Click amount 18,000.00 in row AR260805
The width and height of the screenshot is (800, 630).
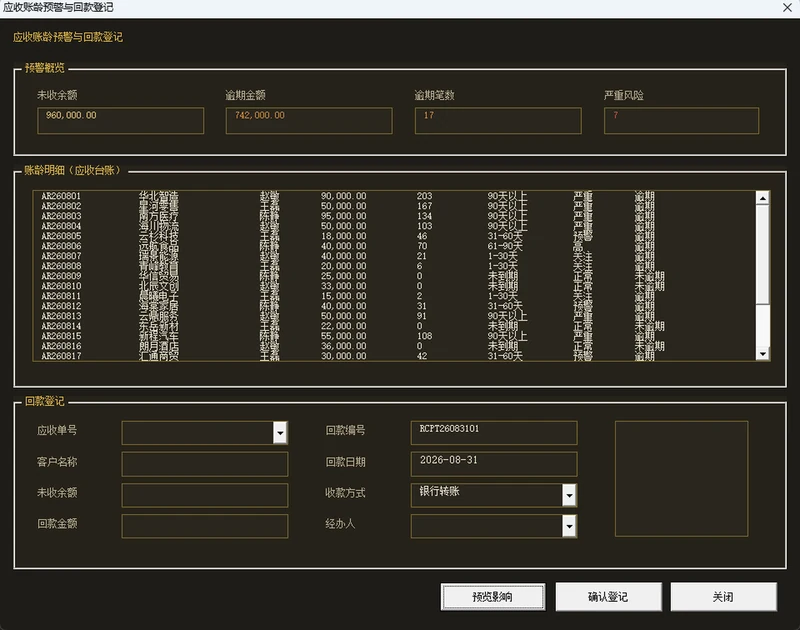click(343, 236)
